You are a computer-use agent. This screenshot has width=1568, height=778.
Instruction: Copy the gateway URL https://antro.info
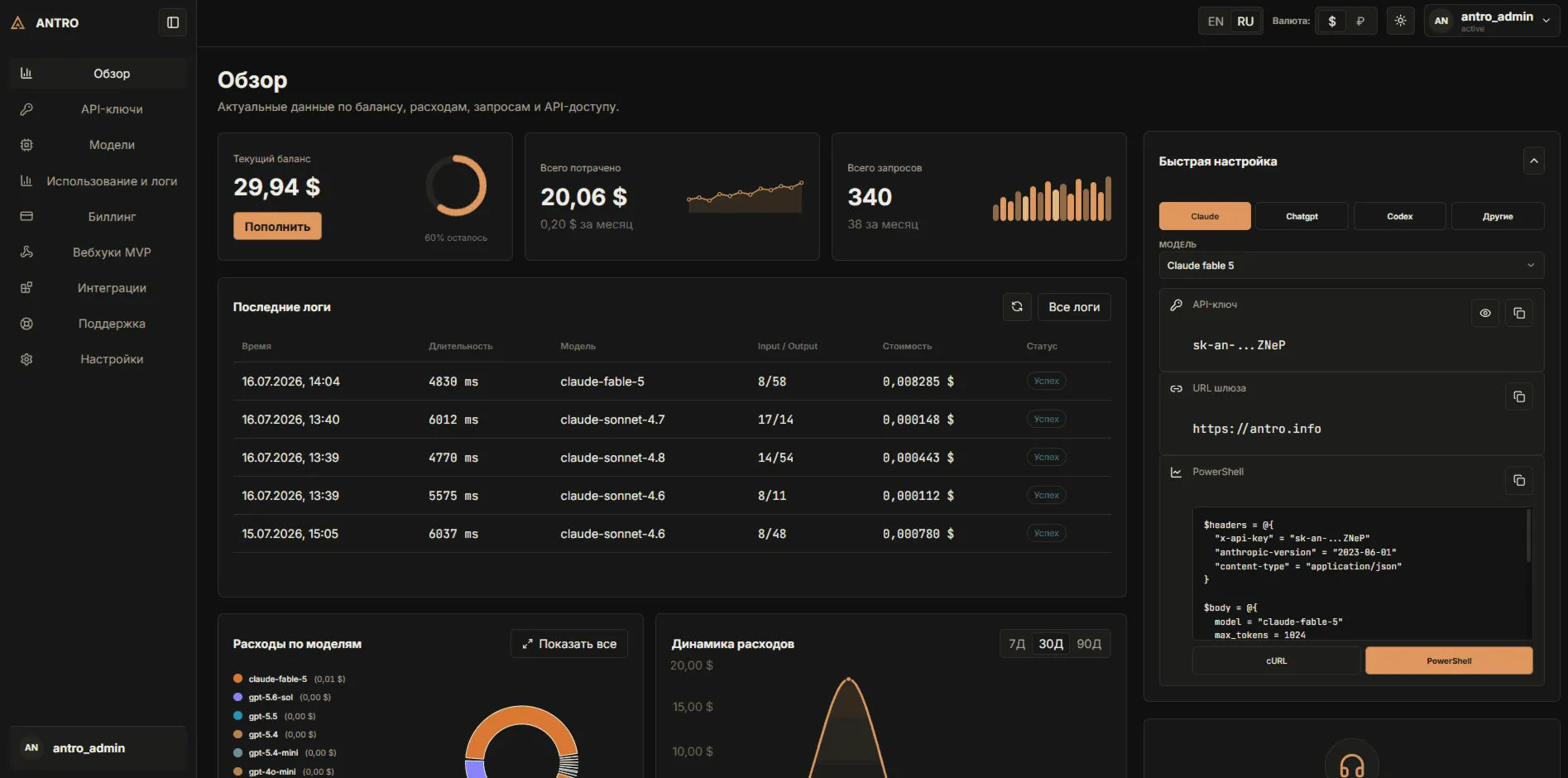1519,396
